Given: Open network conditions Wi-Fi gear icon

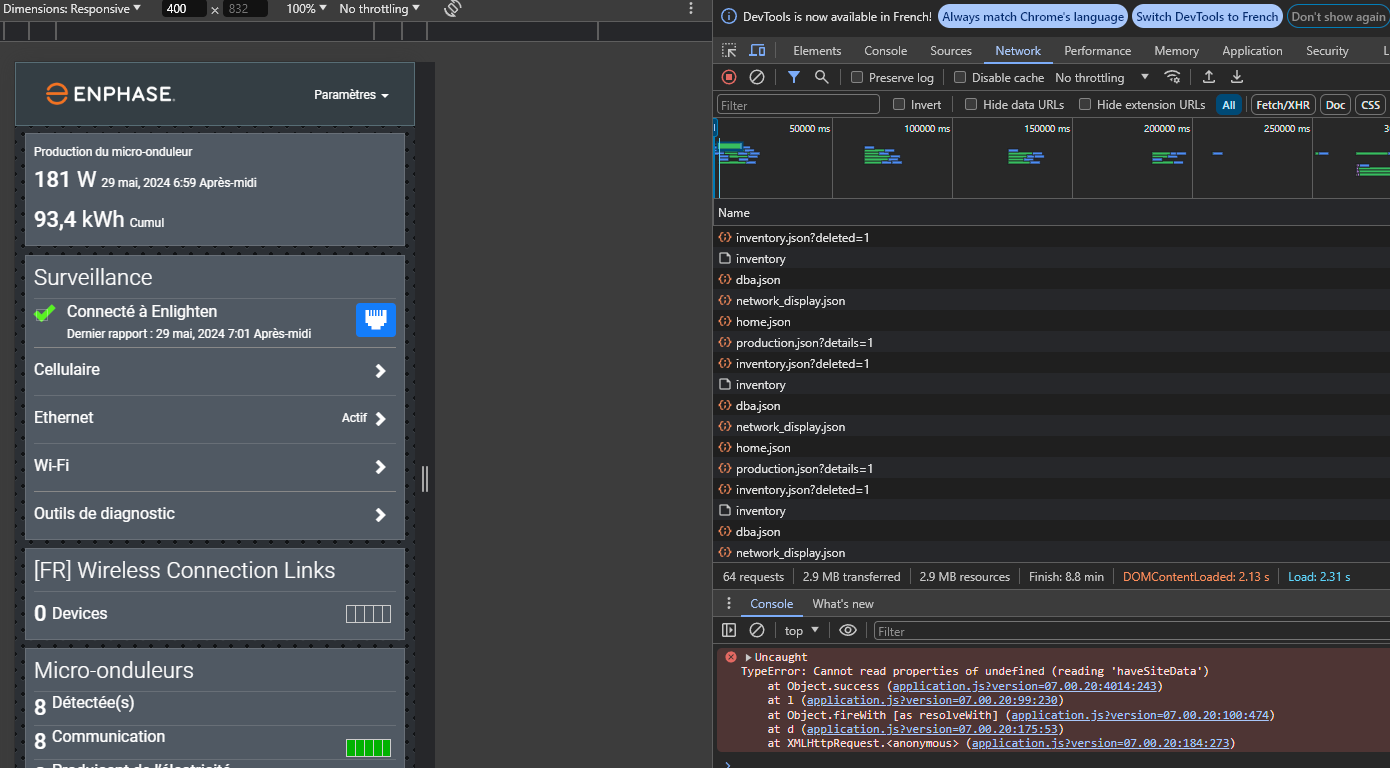Looking at the screenshot, I should (x=1172, y=77).
